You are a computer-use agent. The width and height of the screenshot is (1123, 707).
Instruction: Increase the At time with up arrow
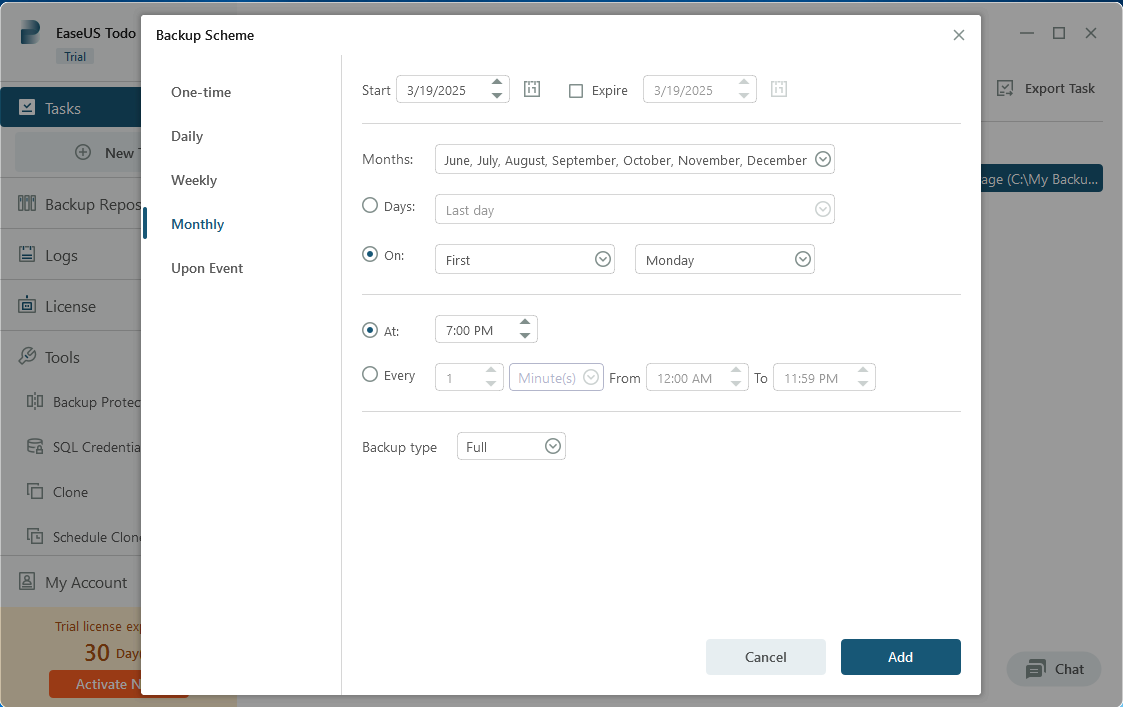(x=524, y=322)
